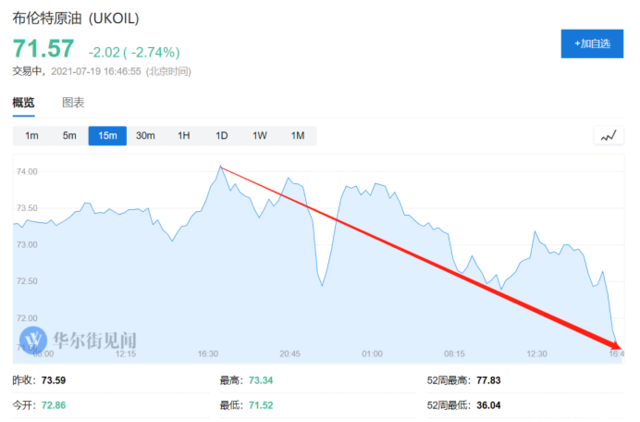The height and width of the screenshot is (422, 640).
Task: Click the change value -2.02 ( -2.74%)
Action: coord(134,52)
